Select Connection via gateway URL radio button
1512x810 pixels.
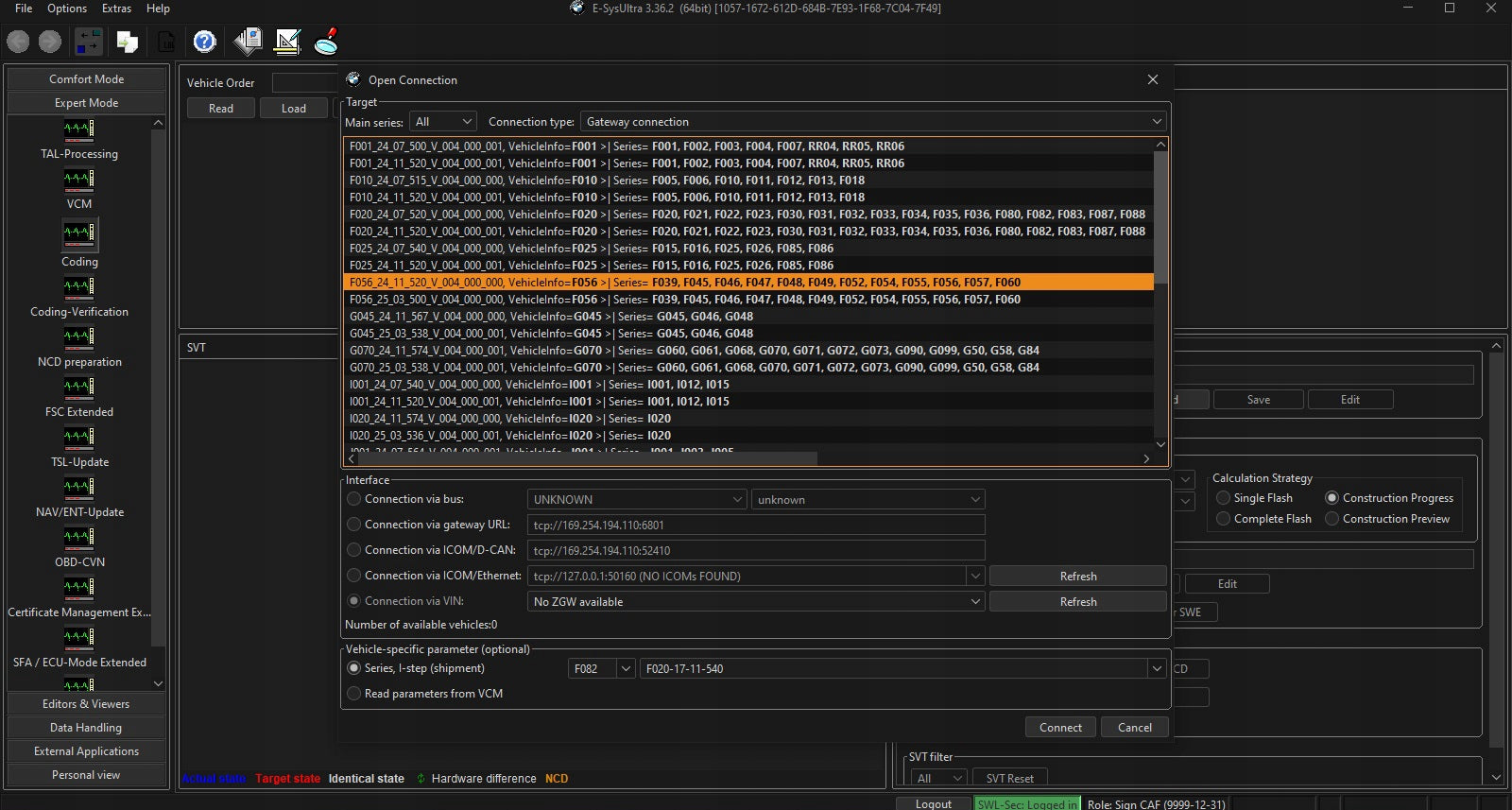tap(354, 525)
